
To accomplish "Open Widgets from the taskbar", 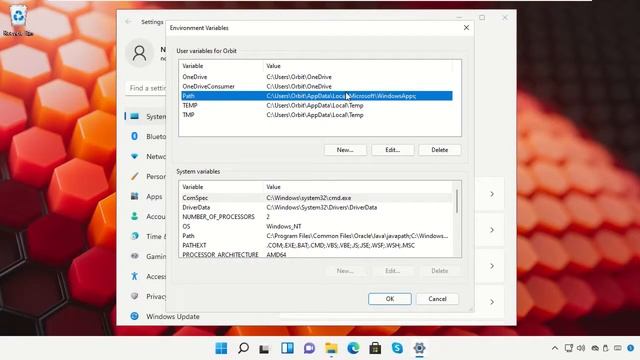I will click(287, 348).
